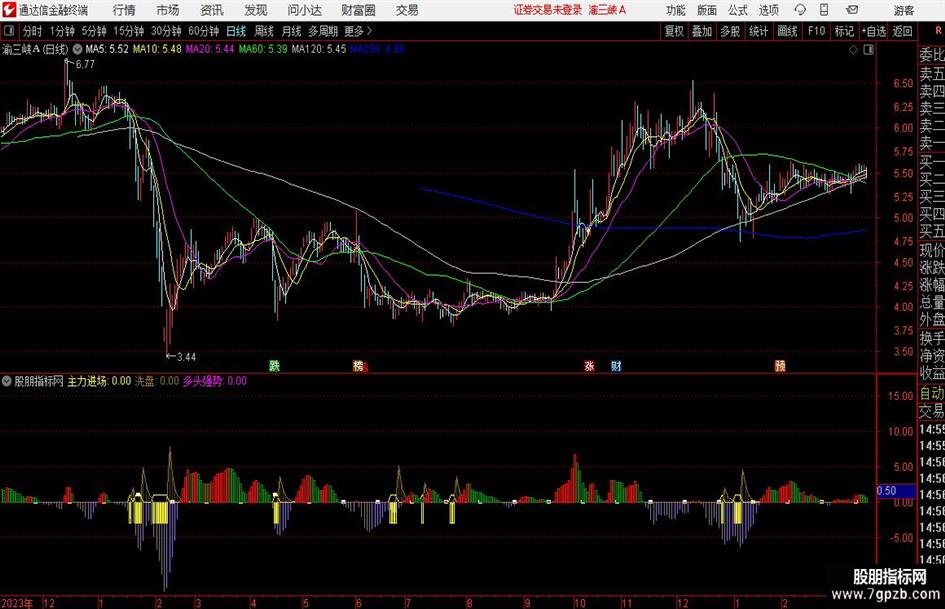945x609 pixels.
Task: Open the 多周期 multi-period view
Action: pos(323,31)
